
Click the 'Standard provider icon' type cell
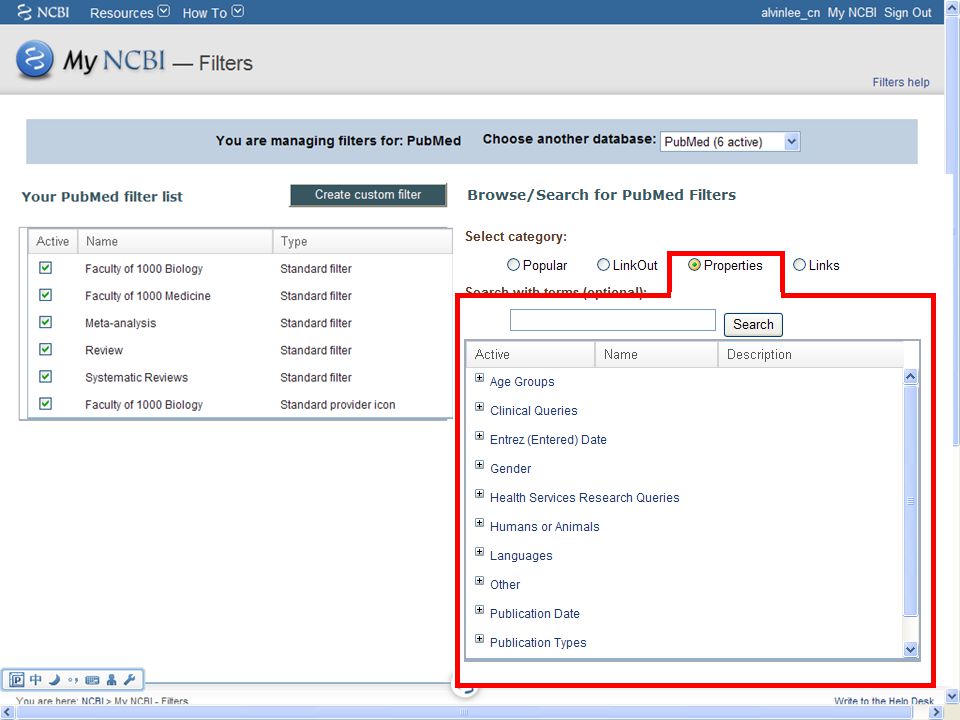(337, 405)
